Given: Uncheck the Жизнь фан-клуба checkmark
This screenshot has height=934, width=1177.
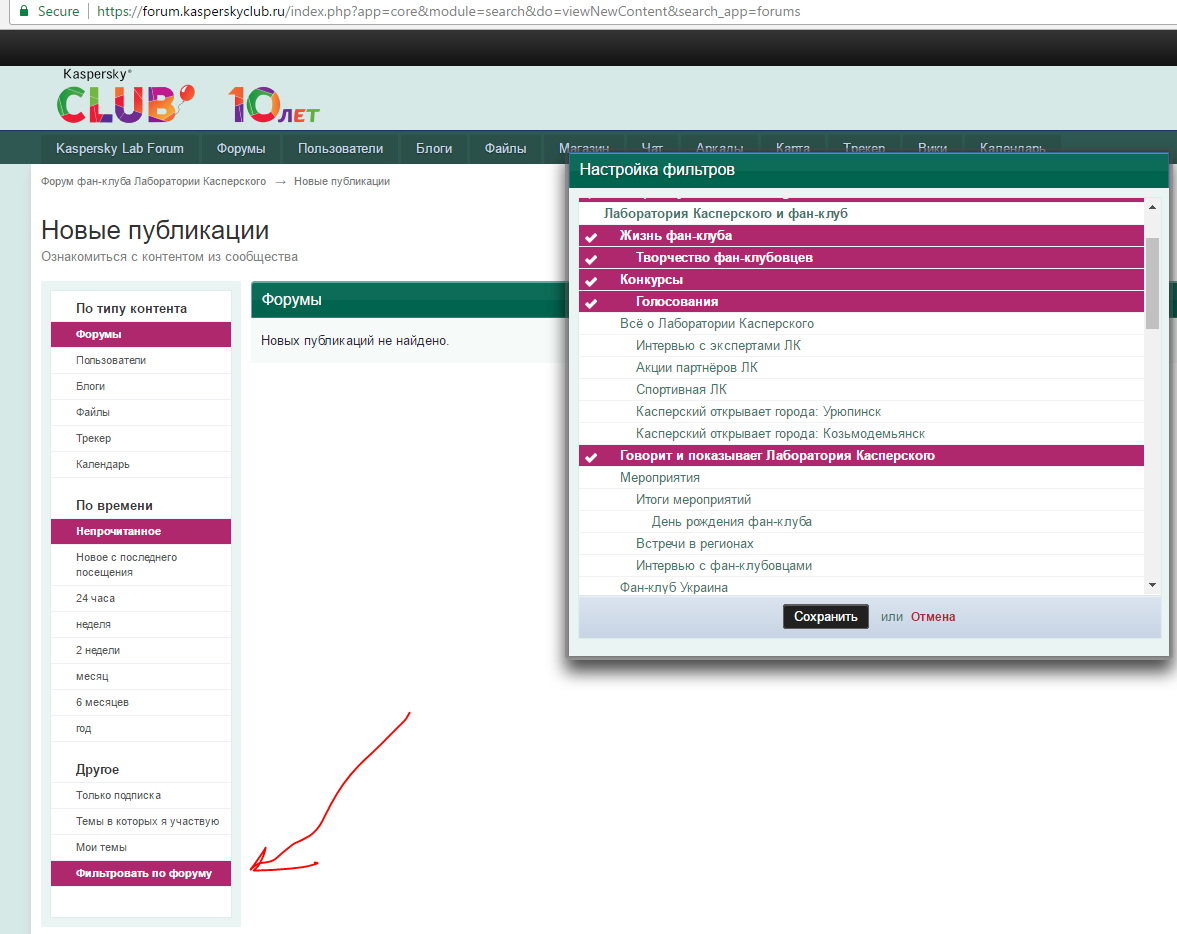Looking at the screenshot, I should point(592,237).
